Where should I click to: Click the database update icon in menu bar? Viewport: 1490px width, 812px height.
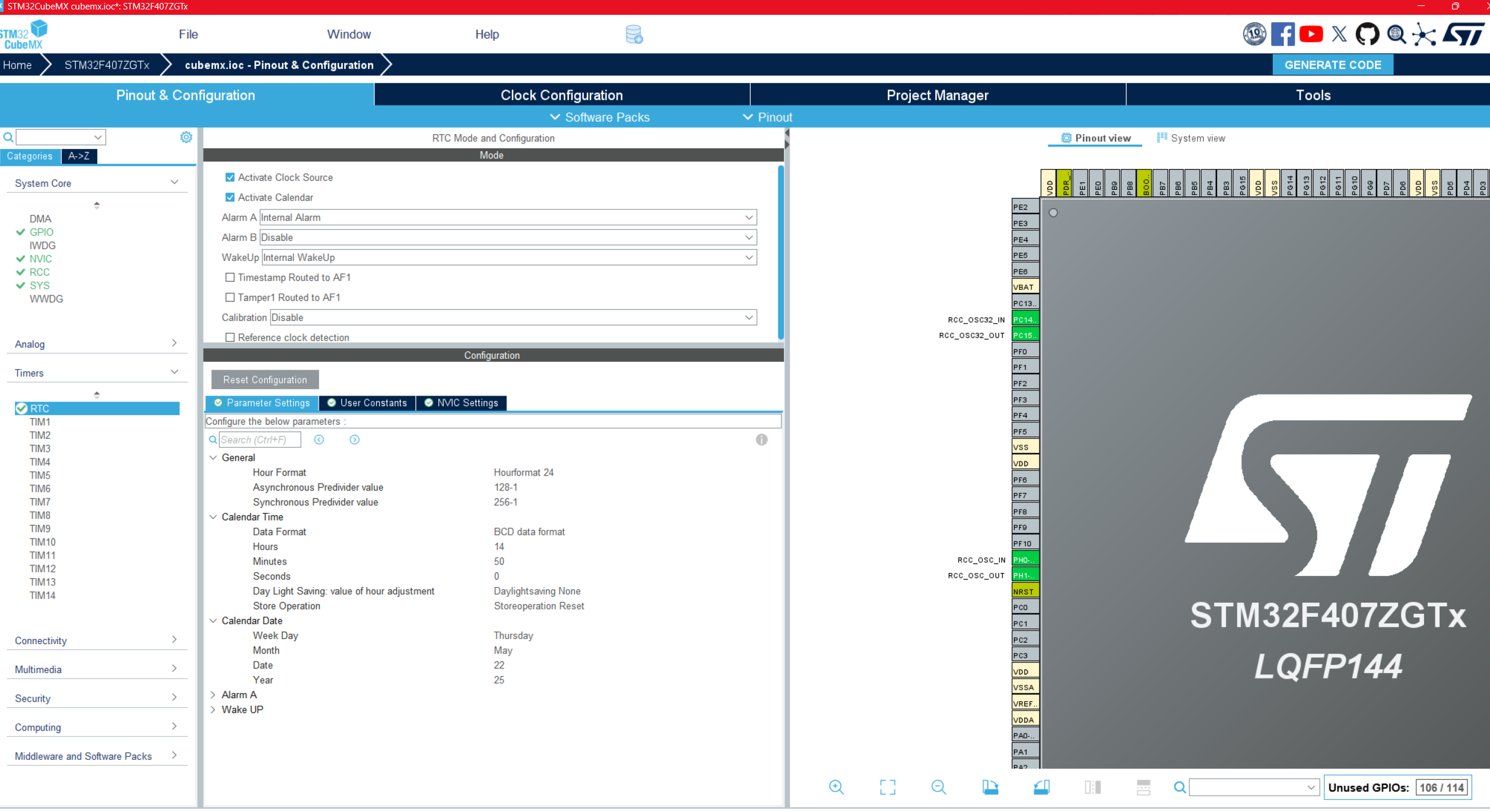point(634,34)
